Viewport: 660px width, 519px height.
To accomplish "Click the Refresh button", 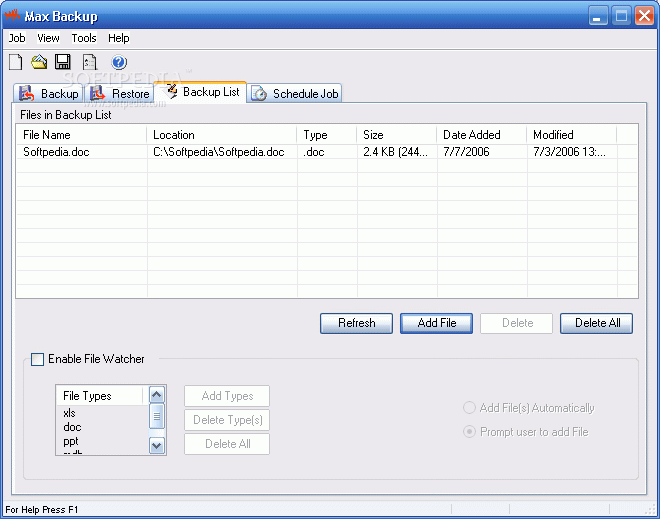I will click(357, 323).
